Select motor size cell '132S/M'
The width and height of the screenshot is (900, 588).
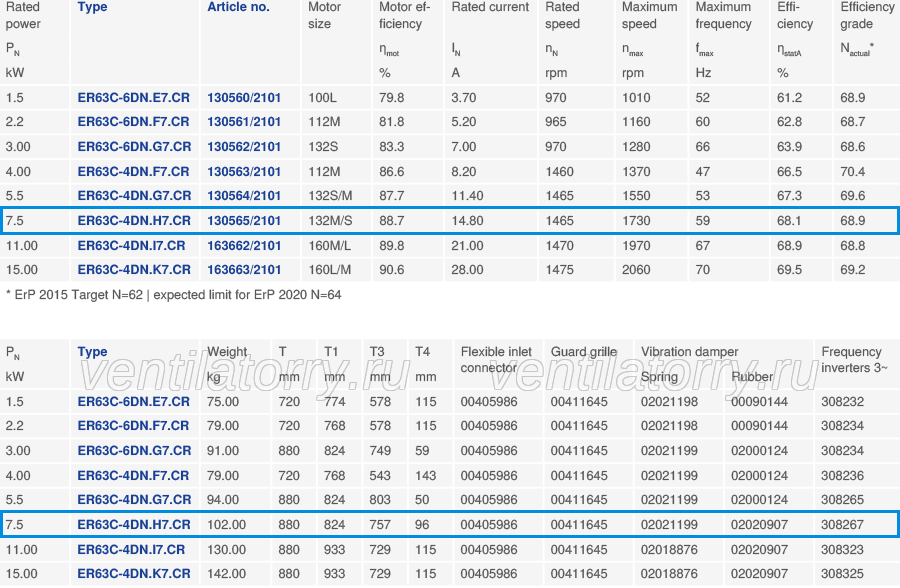click(330, 196)
